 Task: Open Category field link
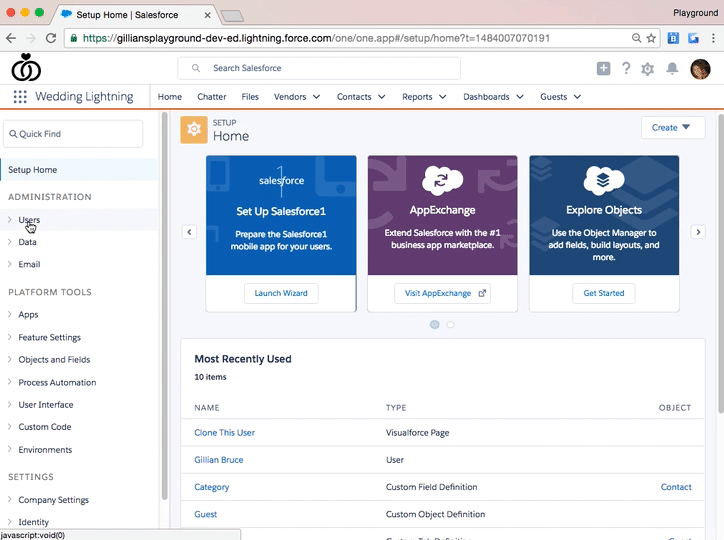(x=211, y=487)
